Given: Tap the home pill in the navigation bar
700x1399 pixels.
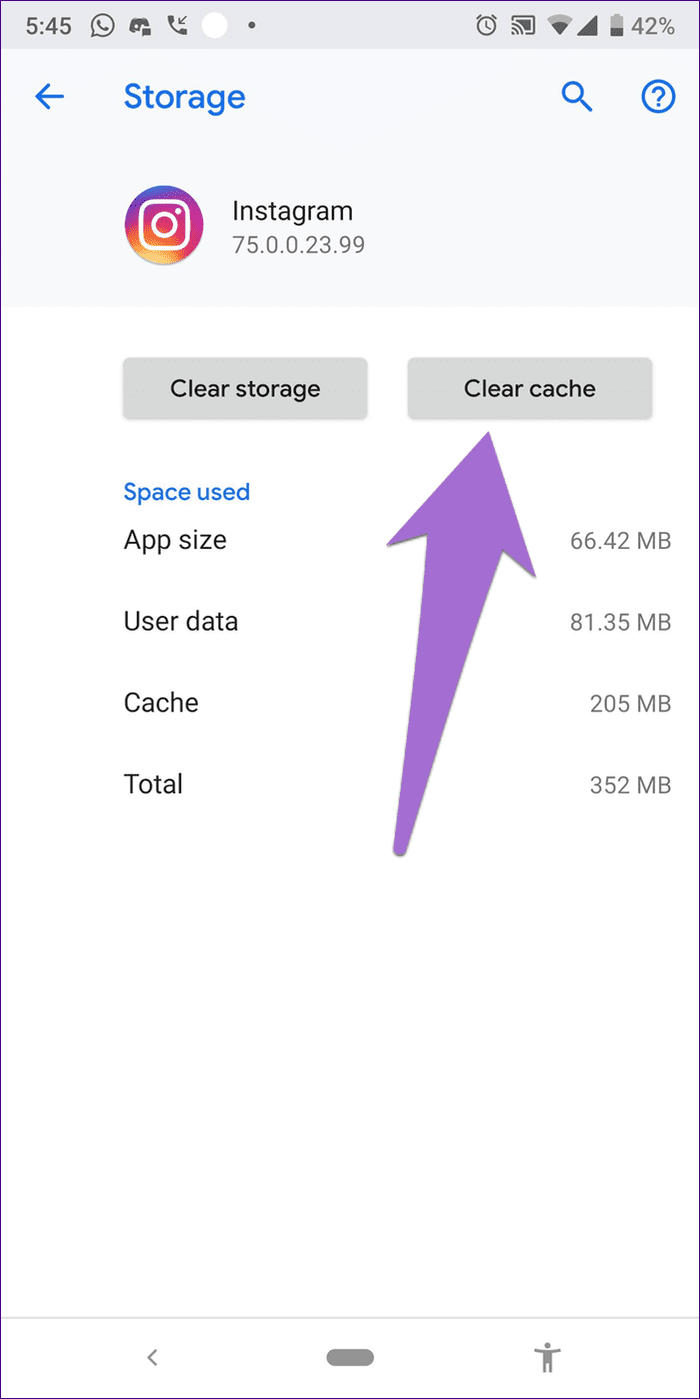Looking at the screenshot, I should [350, 1357].
